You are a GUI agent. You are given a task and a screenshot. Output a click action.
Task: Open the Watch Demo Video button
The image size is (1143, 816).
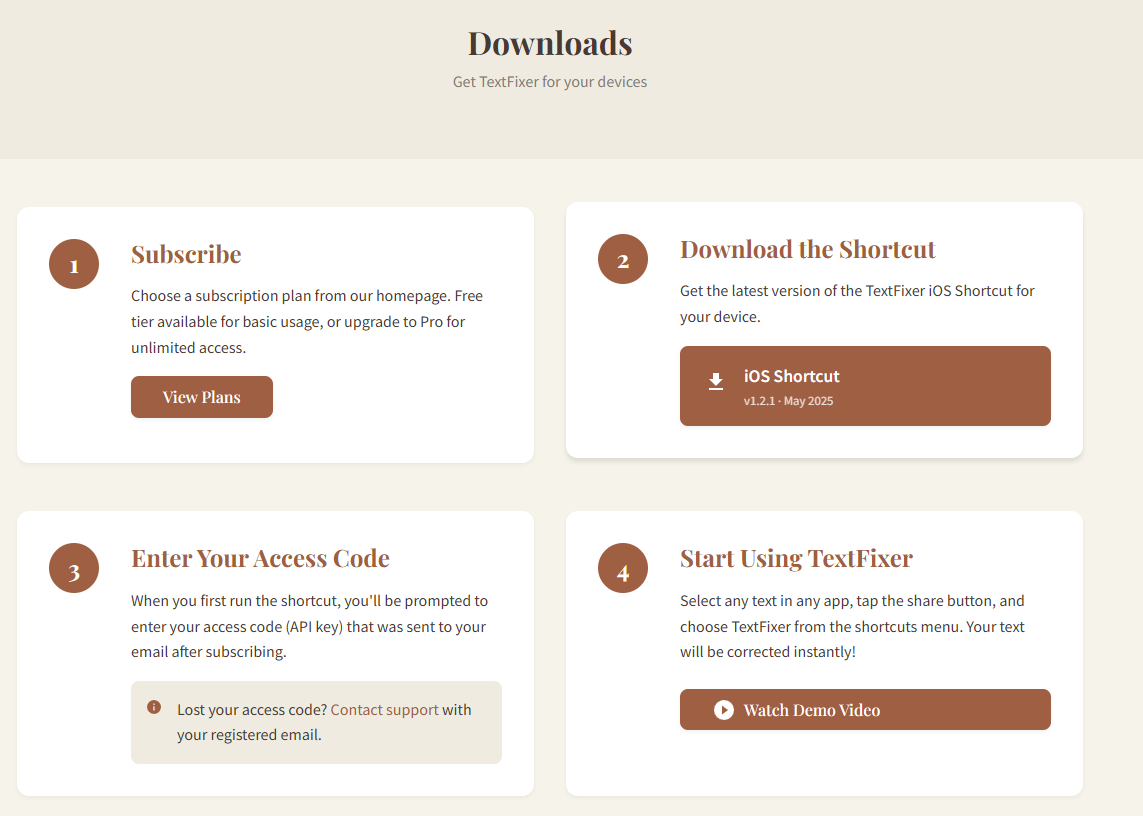click(865, 710)
